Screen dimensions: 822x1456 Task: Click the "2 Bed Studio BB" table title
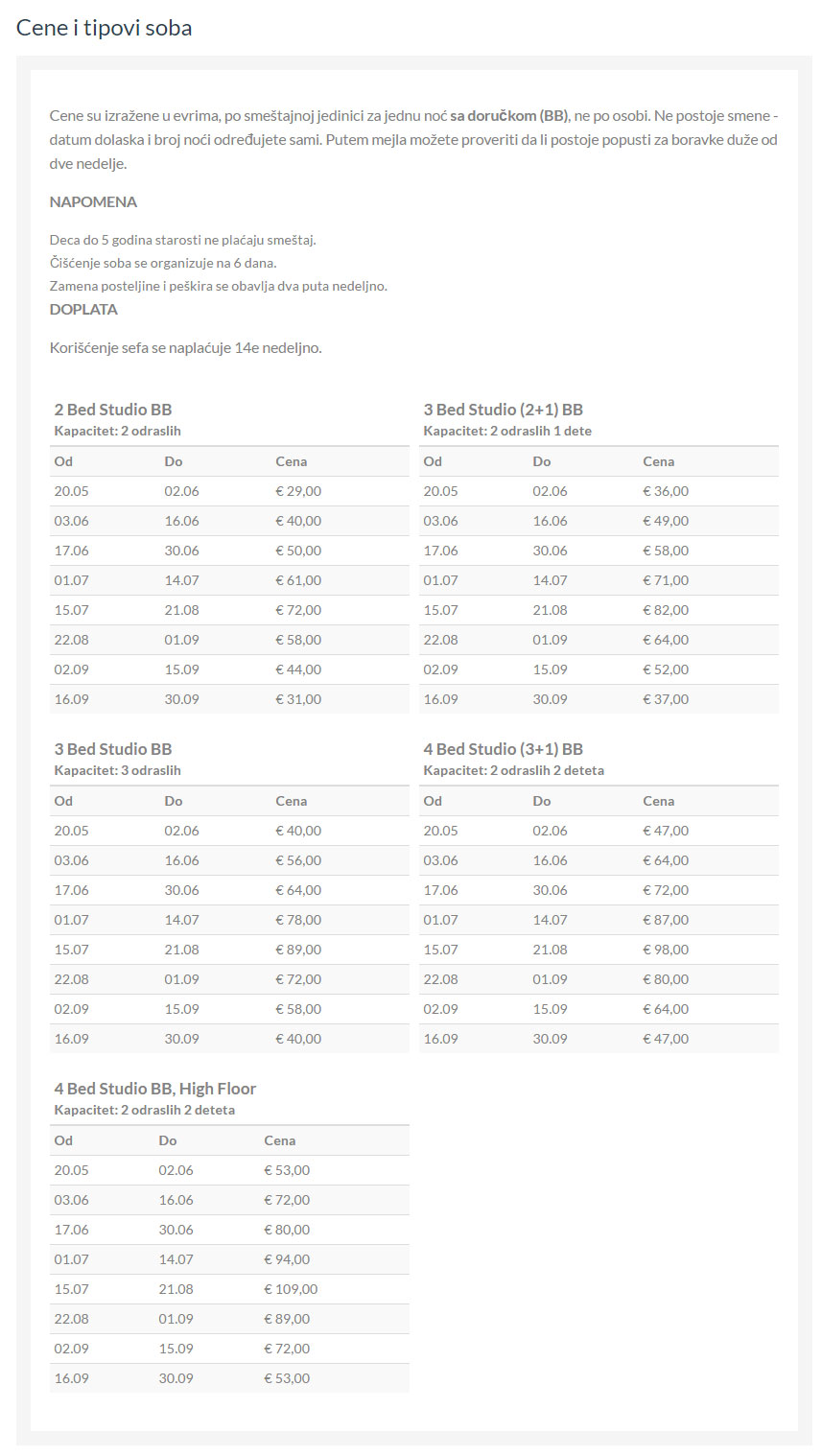[x=113, y=410]
